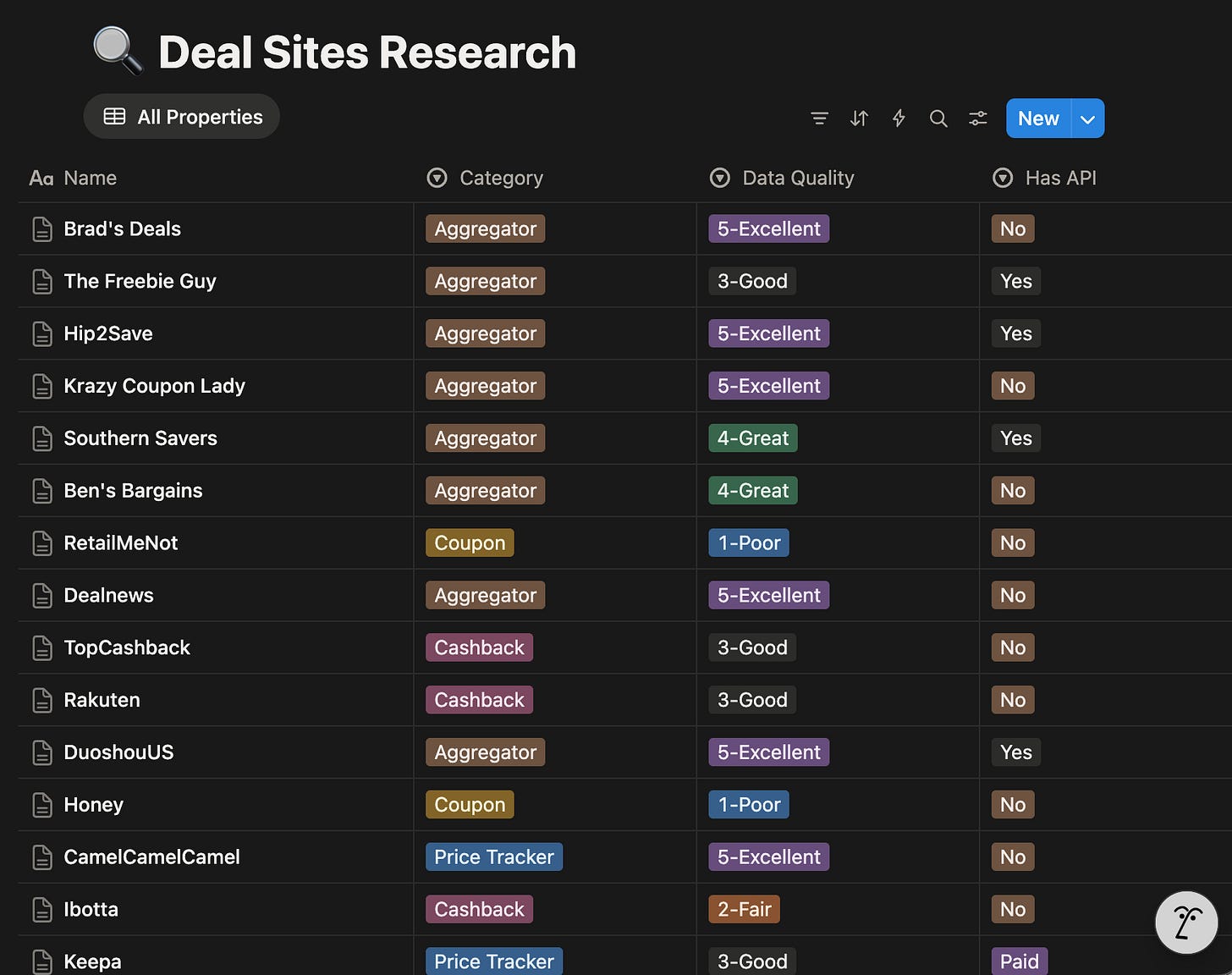Open the page magnifying glass emoji icon
The width and height of the screenshot is (1232, 975).
118,51
